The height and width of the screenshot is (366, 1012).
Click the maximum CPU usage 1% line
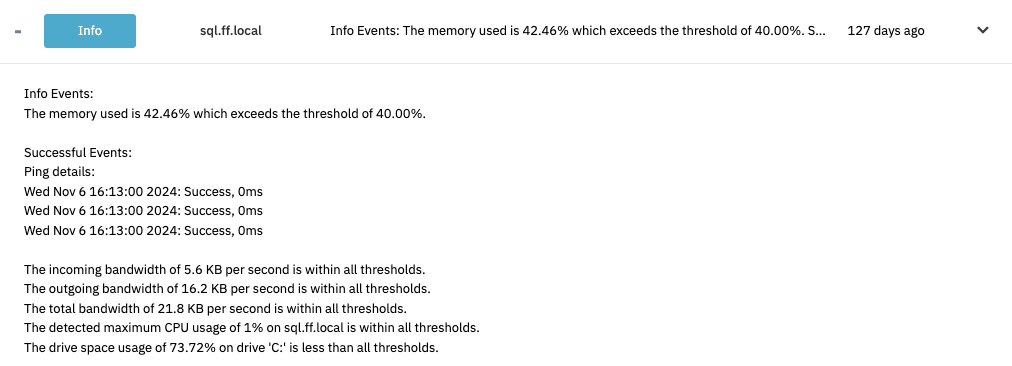pyautogui.click(x=252, y=328)
